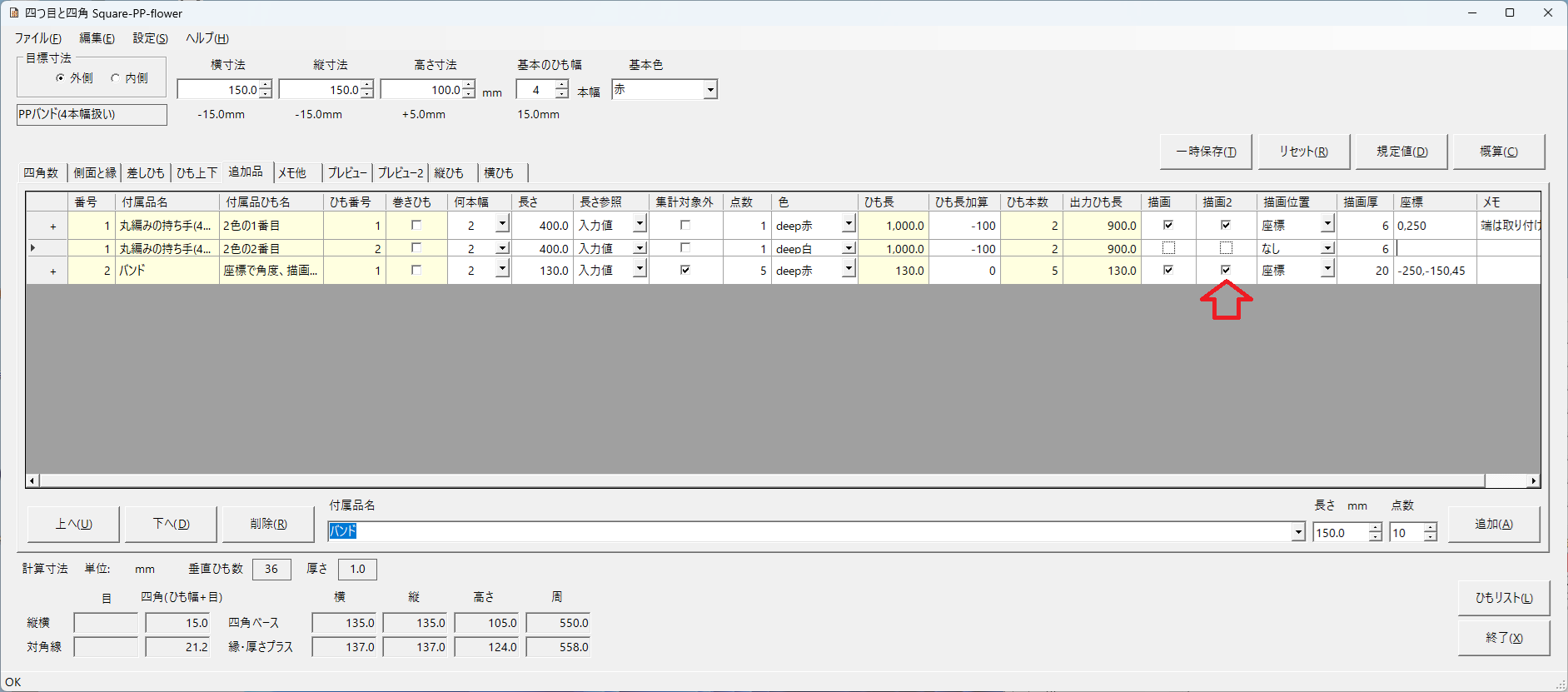Open the 基本色 dropdown showing 赤
The image size is (1568, 692).
pyautogui.click(x=709, y=90)
